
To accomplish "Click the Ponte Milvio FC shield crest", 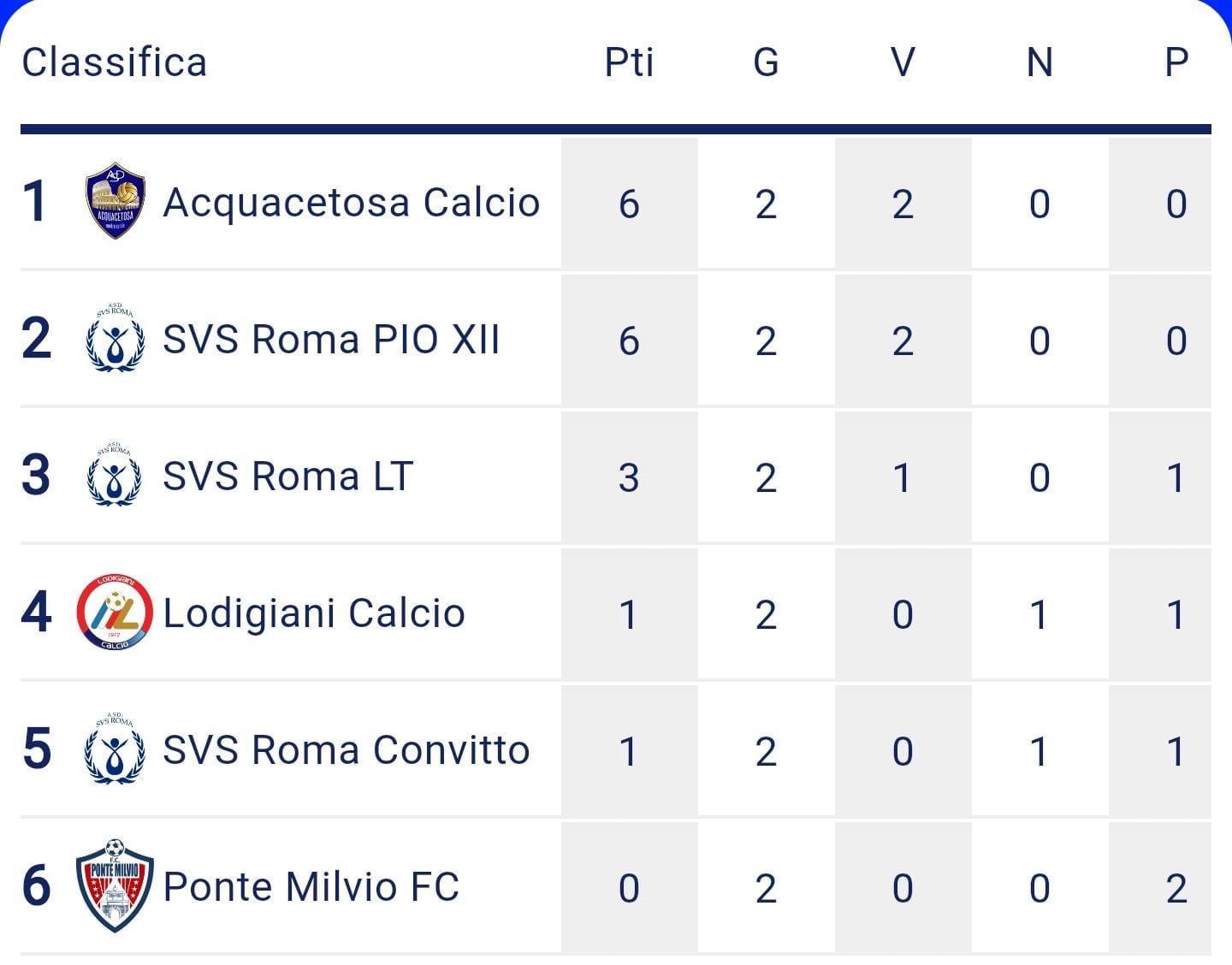I will (115, 885).
